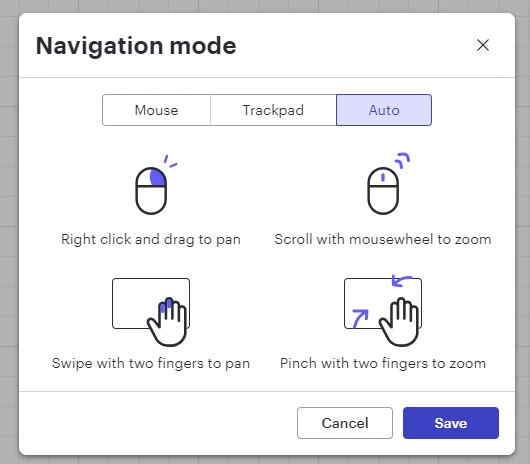Image resolution: width=530 pixels, height=464 pixels.
Task: Click the 'Scroll with mousewheel to zoom' label
Action: click(383, 240)
